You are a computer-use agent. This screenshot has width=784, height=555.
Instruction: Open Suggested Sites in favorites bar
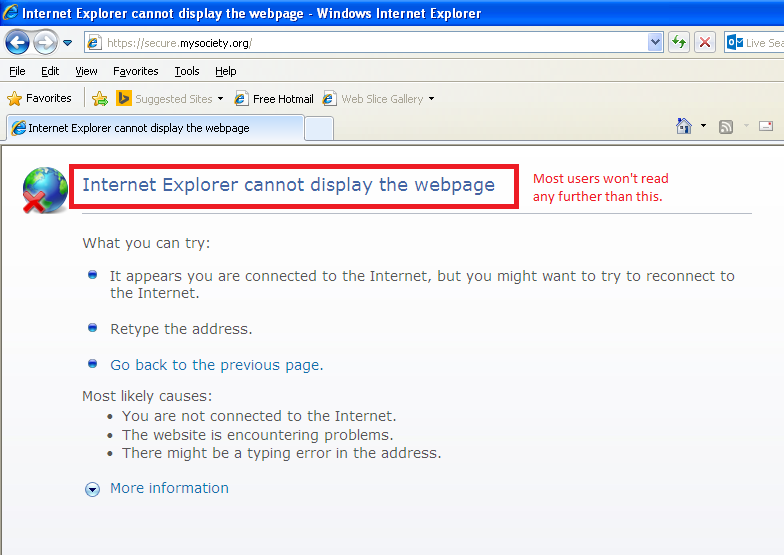tap(165, 98)
